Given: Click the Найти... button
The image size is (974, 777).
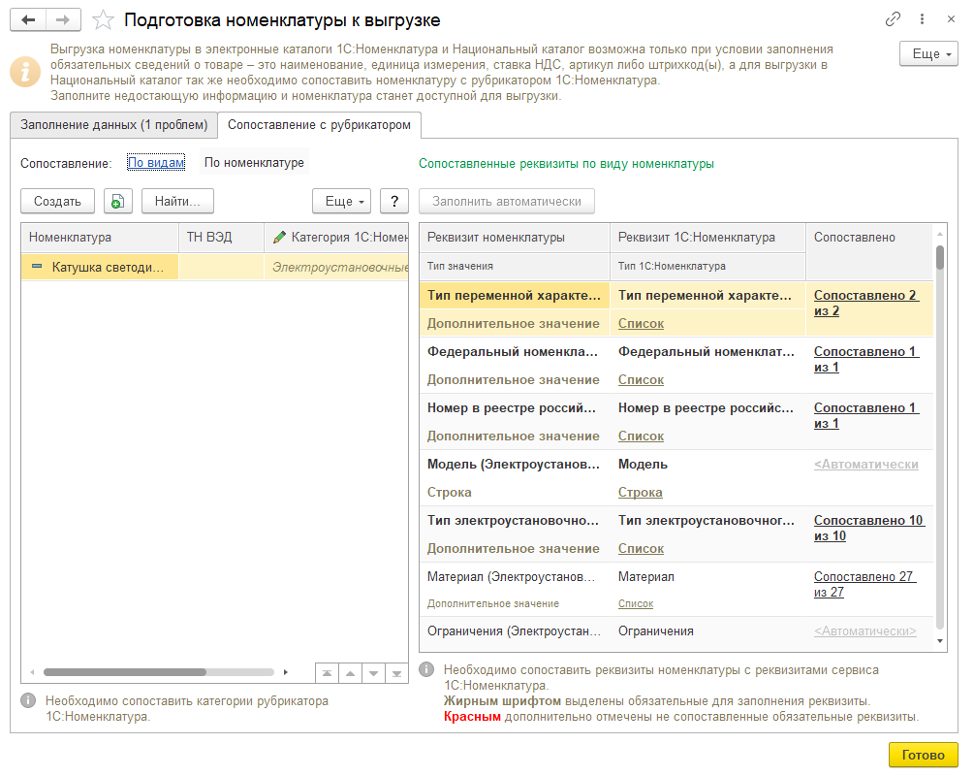Looking at the screenshot, I should click(178, 201).
